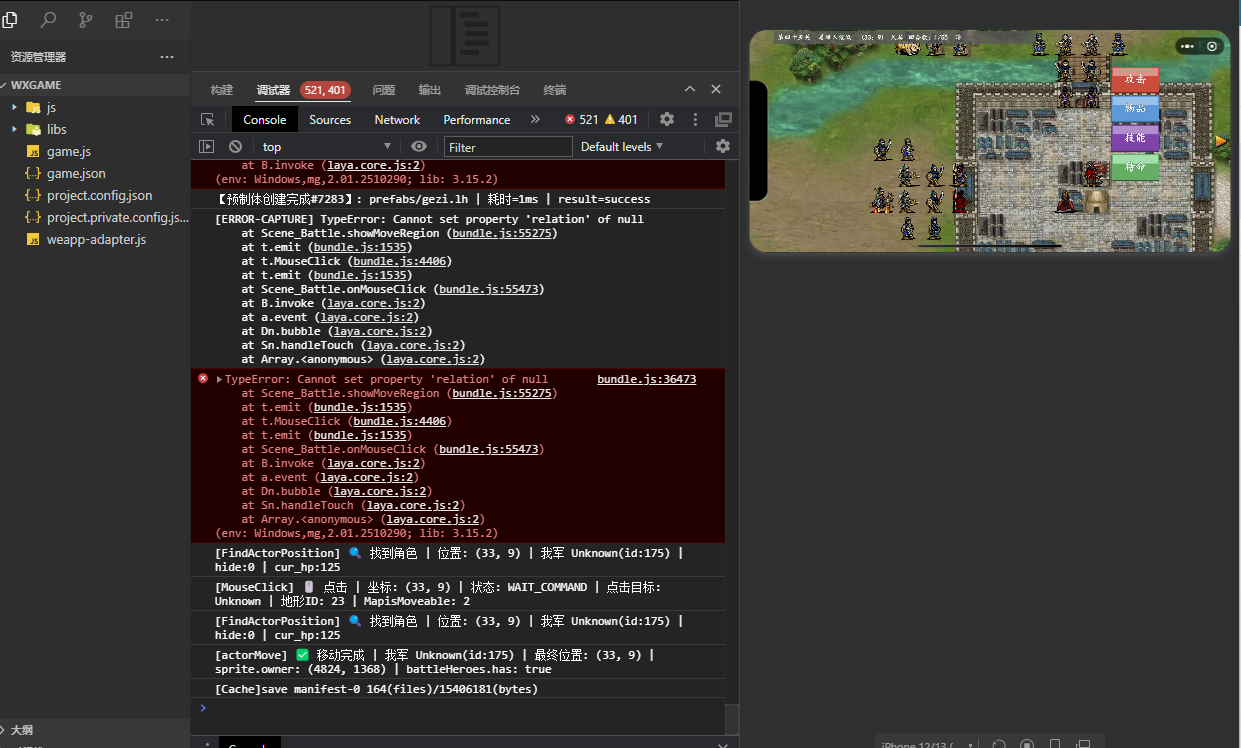The width and height of the screenshot is (1241, 748).
Task: Open the Source Control icon
Action: click(86, 19)
